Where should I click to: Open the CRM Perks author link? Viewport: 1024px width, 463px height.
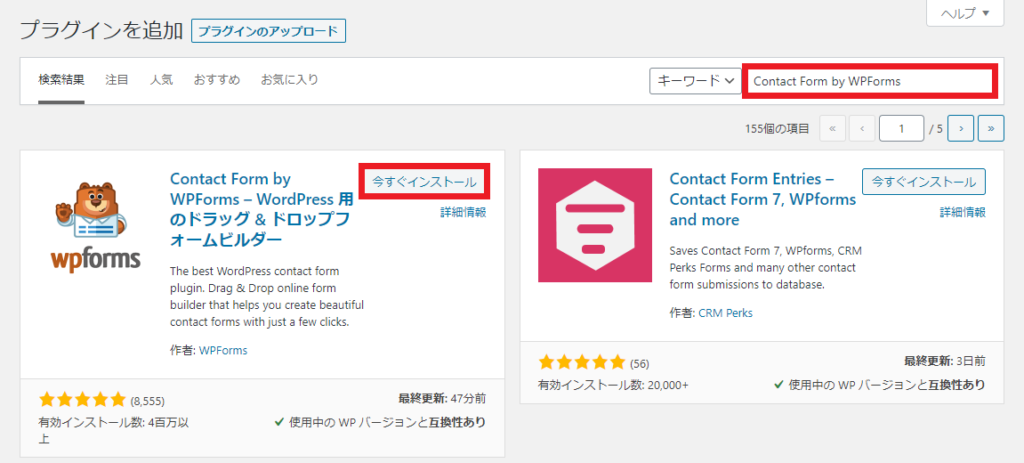727,313
